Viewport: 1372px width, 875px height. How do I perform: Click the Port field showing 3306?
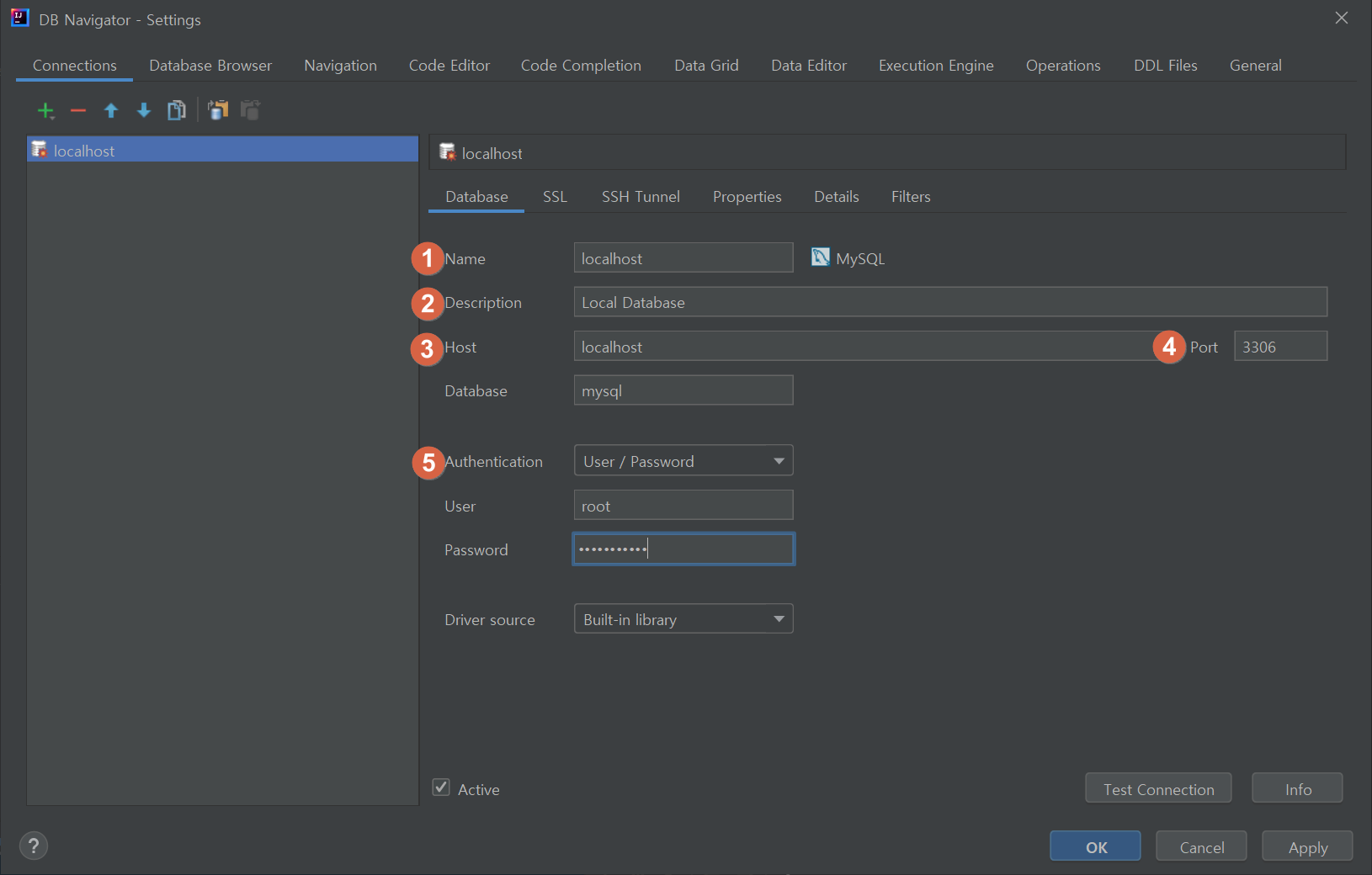click(1280, 346)
